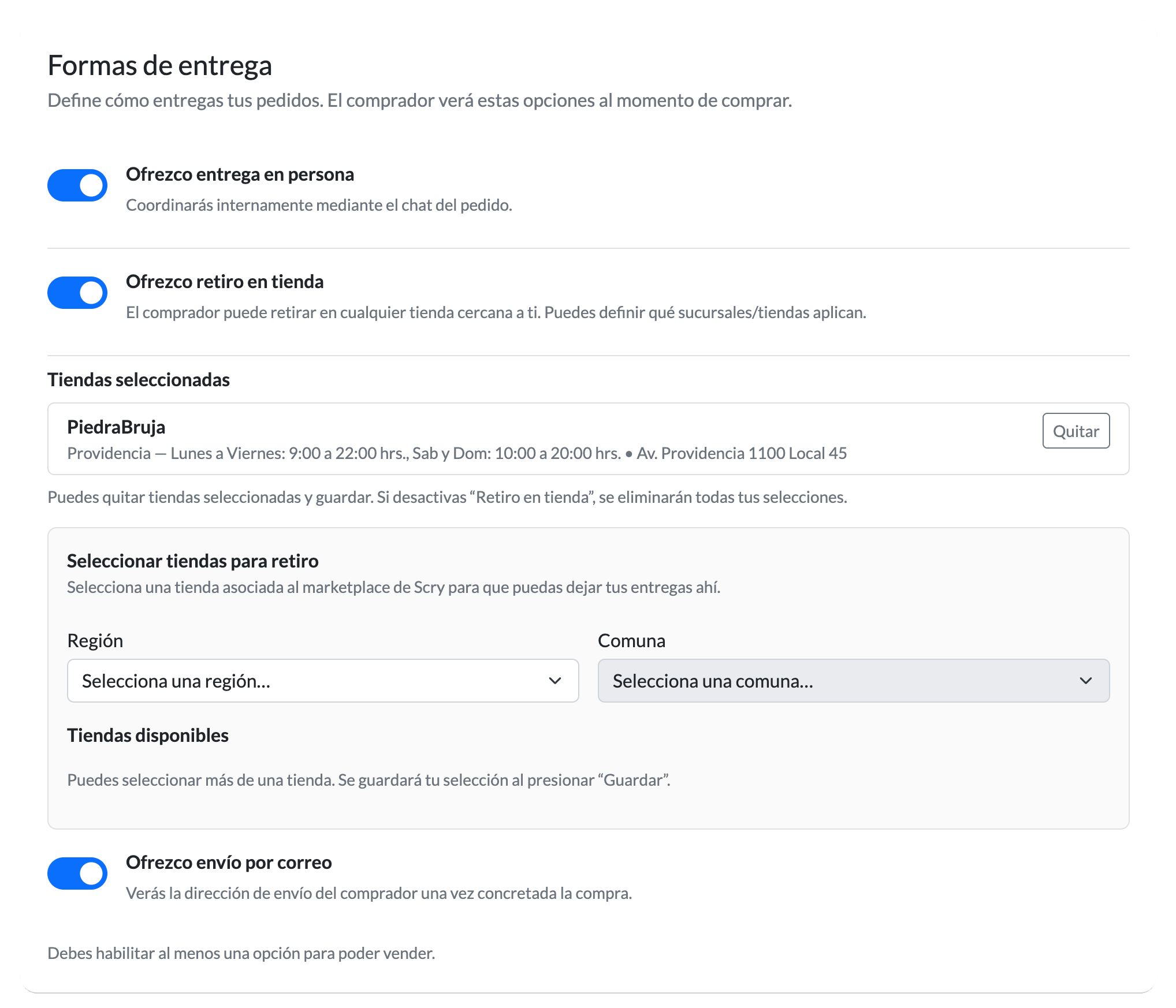Click the PiedraBruja store name
Screen dimensions: 1176x1008
click(116, 427)
